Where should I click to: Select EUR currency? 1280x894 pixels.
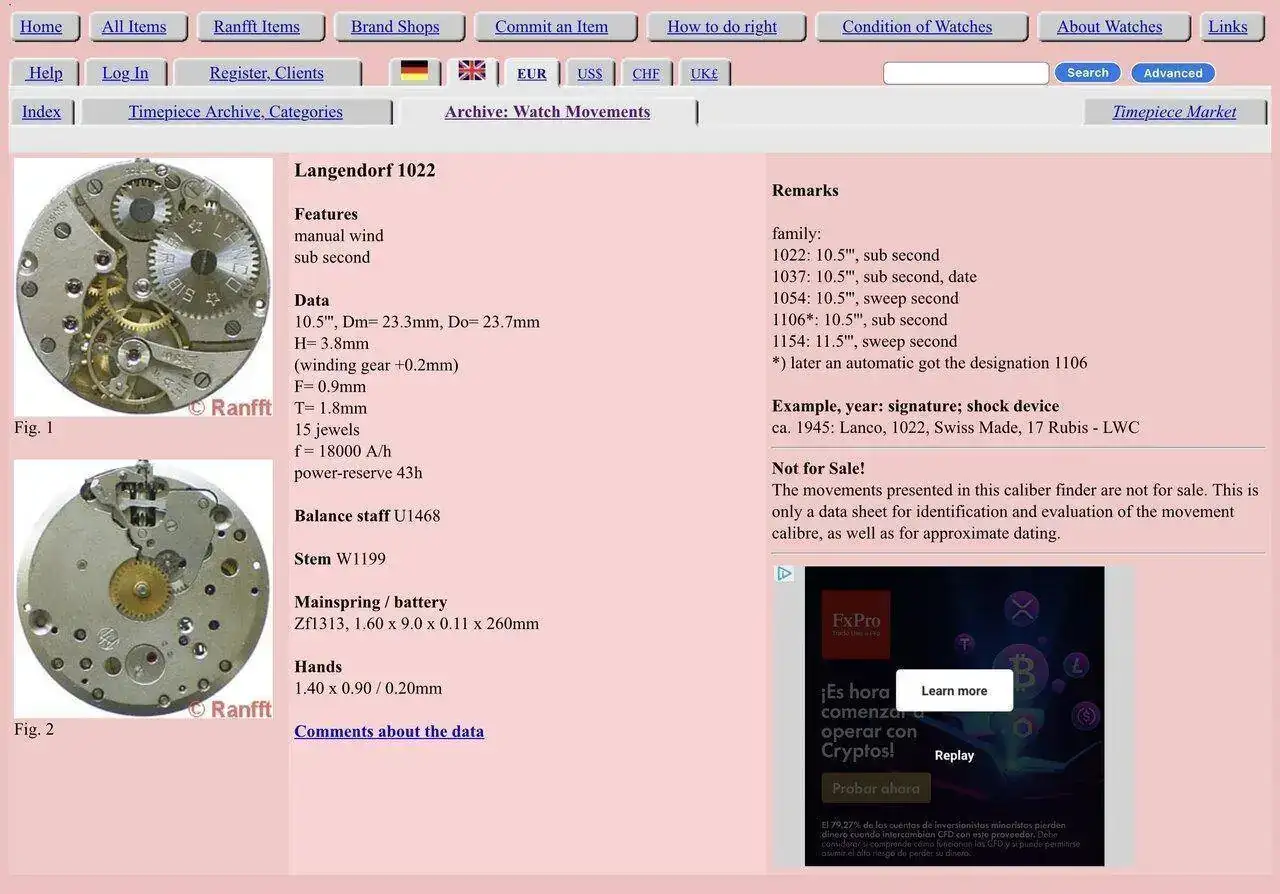coord(532,74)
